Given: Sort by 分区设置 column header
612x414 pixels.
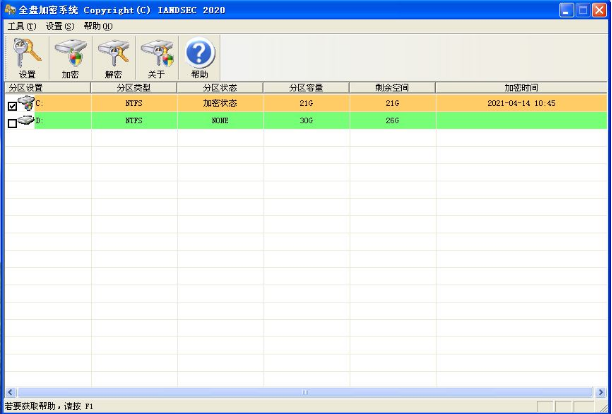Looking at the screenshot, I should pos(48,87).
